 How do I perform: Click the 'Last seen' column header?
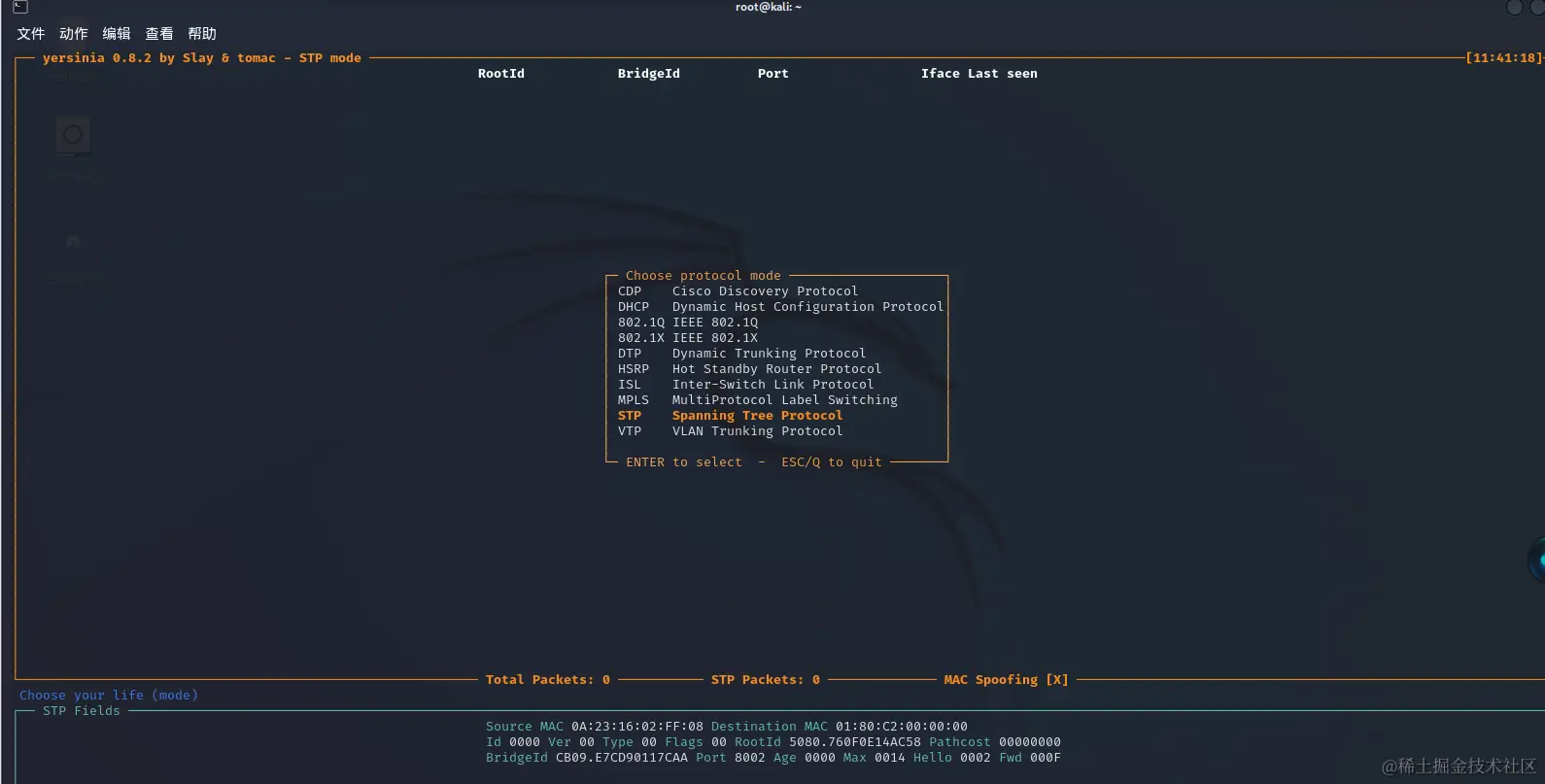pos(1003,74)
